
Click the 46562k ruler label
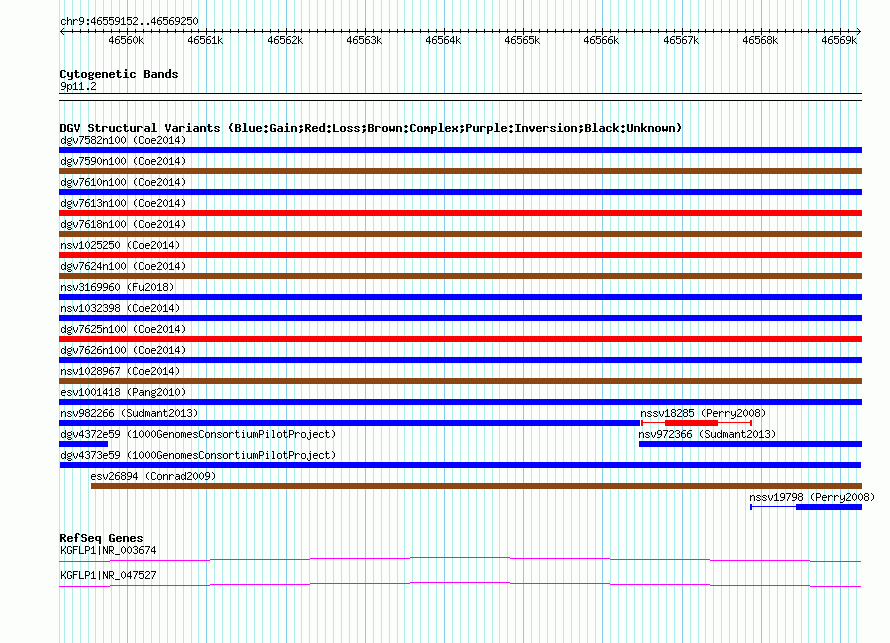pyautogui.click(x=285, y=40)
